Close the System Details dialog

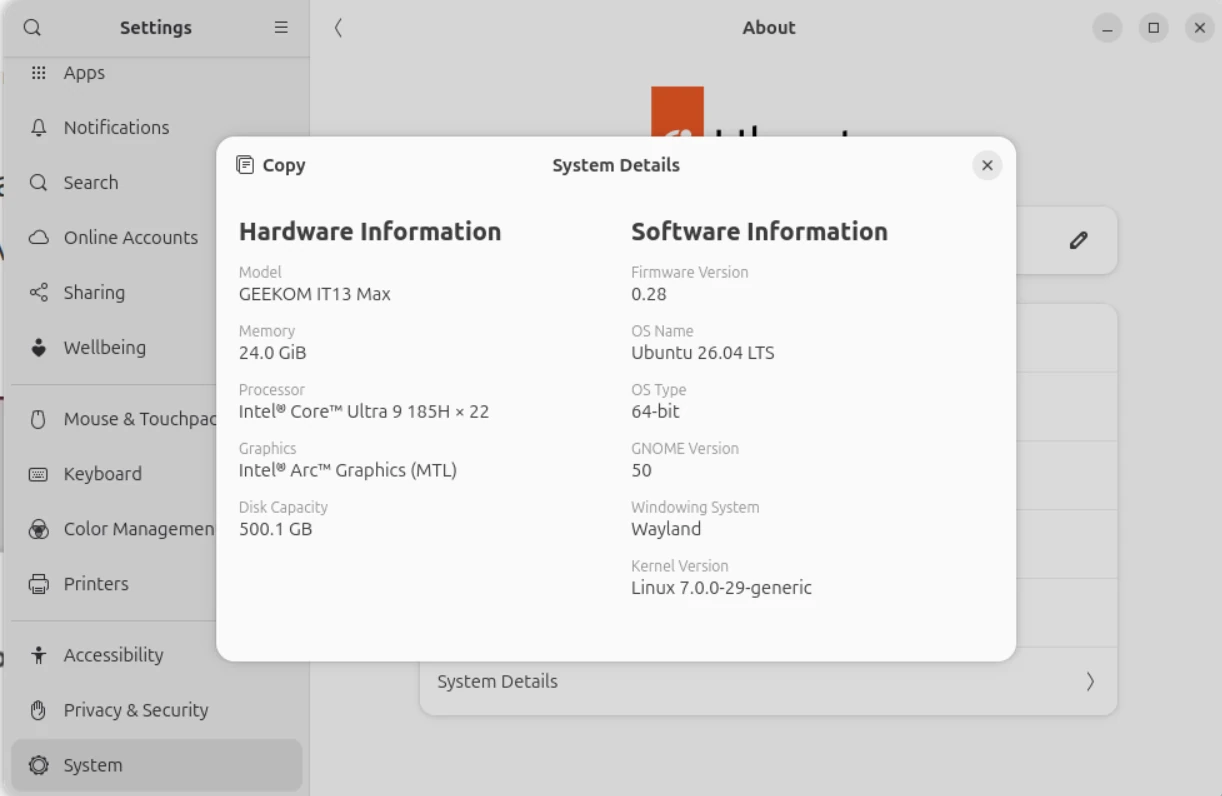987,166
